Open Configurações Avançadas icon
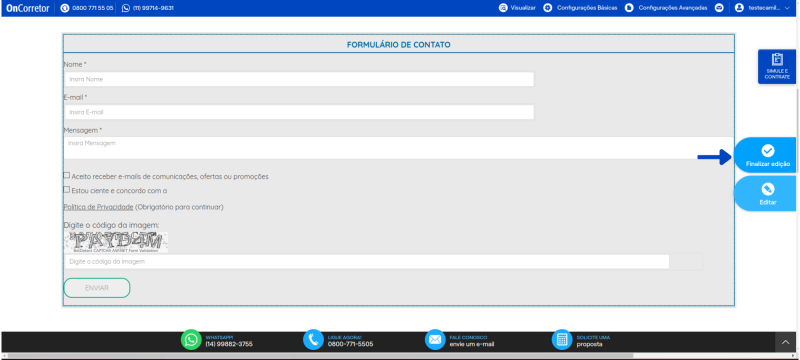 click(x=629, y=8)
